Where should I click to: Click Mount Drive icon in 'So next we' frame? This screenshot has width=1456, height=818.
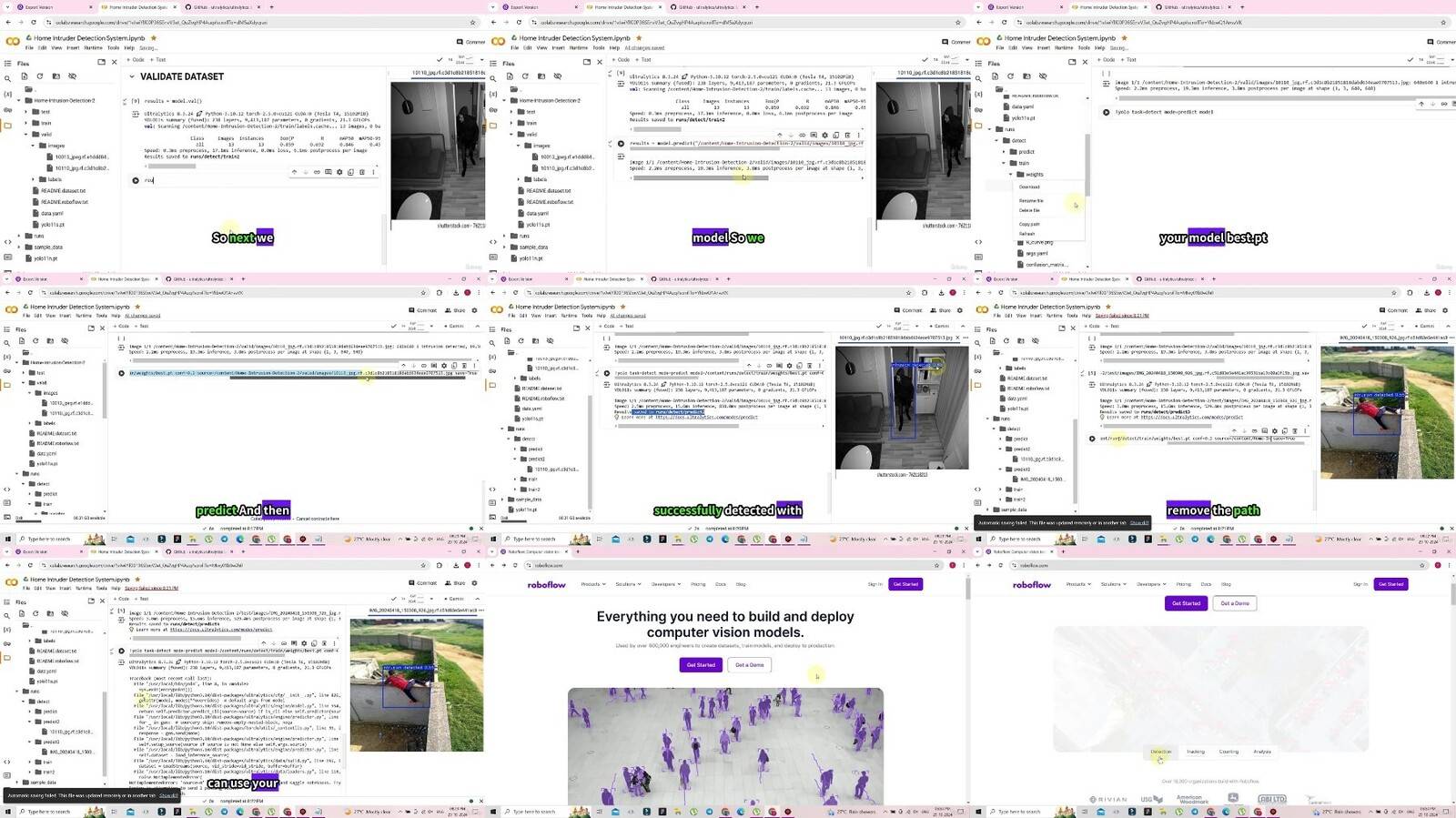pyautogui.click(x=56, y=76)
